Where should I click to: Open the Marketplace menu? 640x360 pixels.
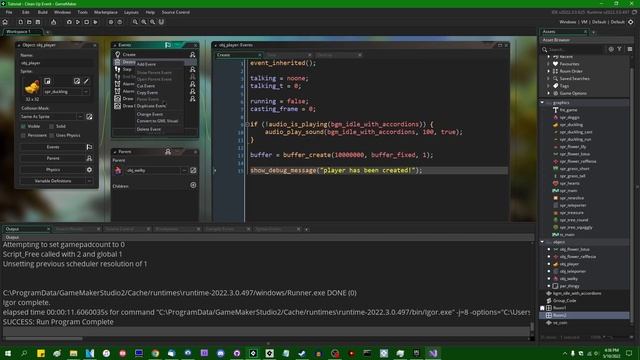click(106, 12)
